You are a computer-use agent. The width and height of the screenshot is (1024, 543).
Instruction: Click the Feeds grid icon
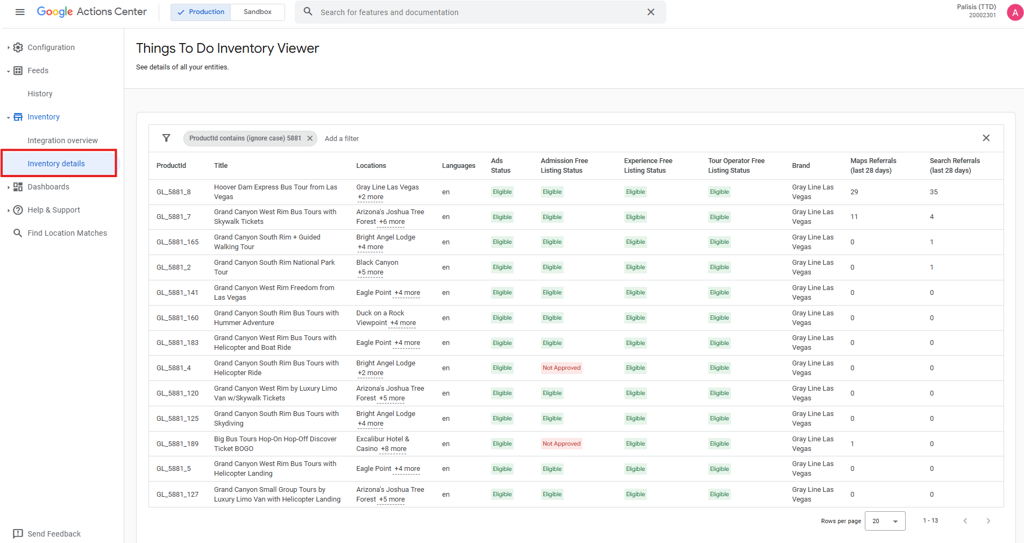18,71
